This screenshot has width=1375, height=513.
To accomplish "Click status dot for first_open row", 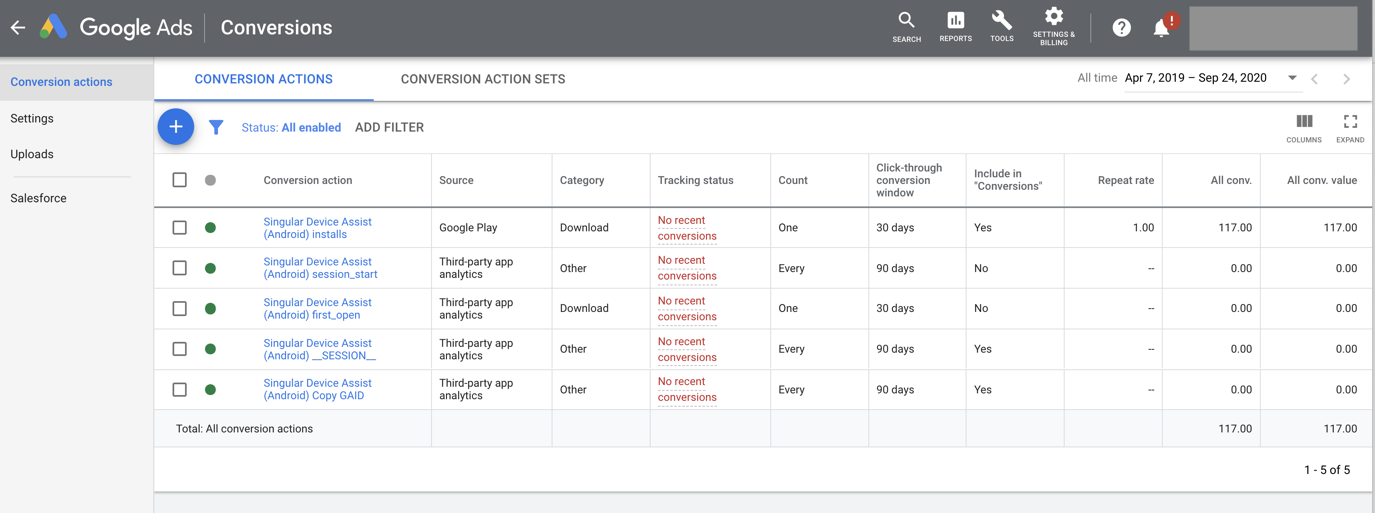I will point(210,309).
